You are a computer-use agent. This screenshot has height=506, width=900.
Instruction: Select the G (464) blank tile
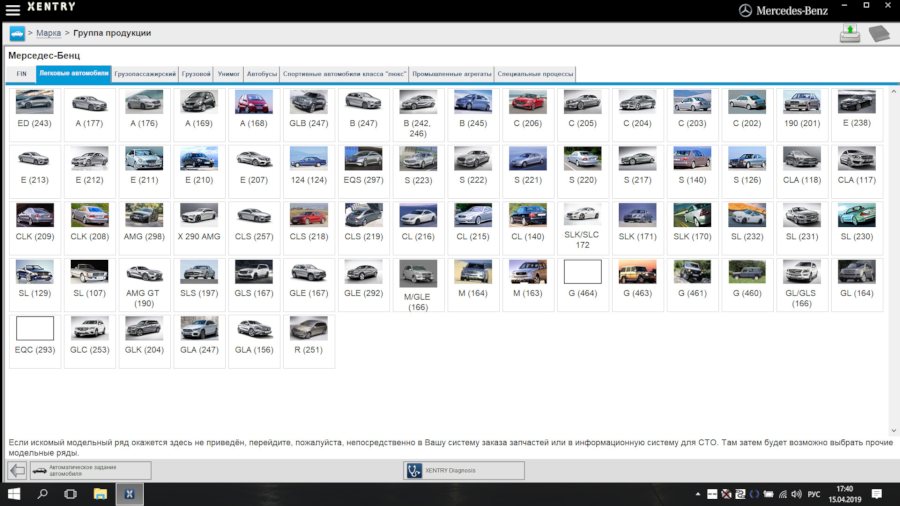(582, 285)
